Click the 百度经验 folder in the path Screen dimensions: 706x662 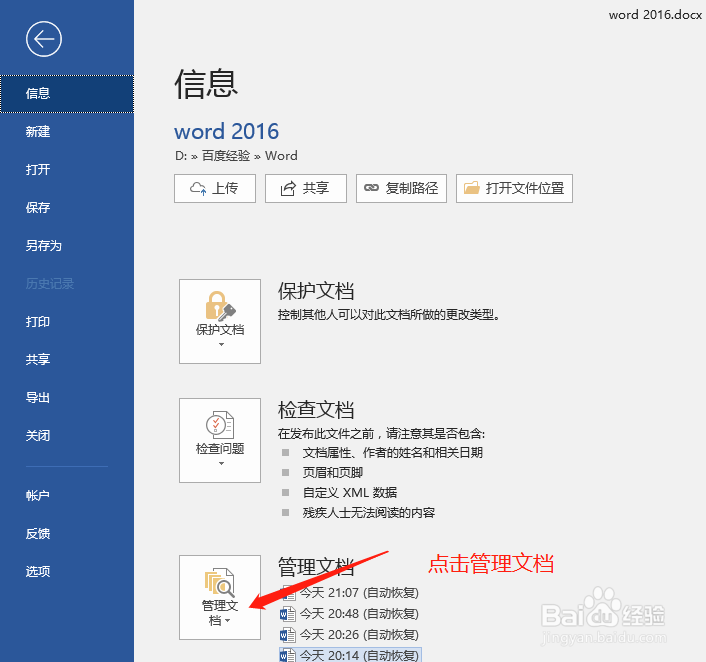(226, 156)
